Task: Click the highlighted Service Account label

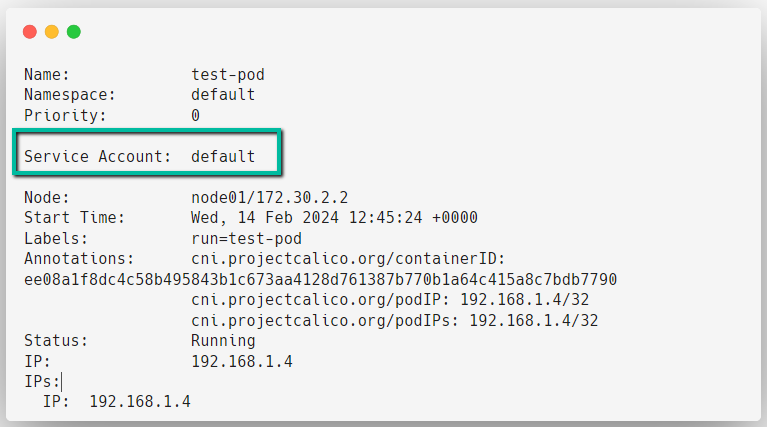Action: [97, 157]
